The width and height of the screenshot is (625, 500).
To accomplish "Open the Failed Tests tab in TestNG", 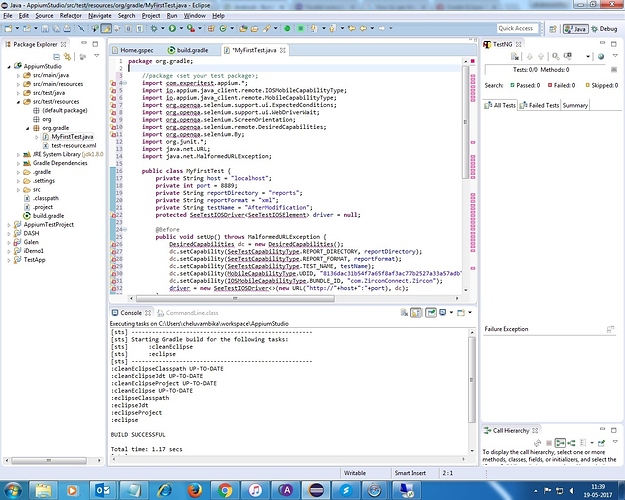I will click(x=540, y=105).
